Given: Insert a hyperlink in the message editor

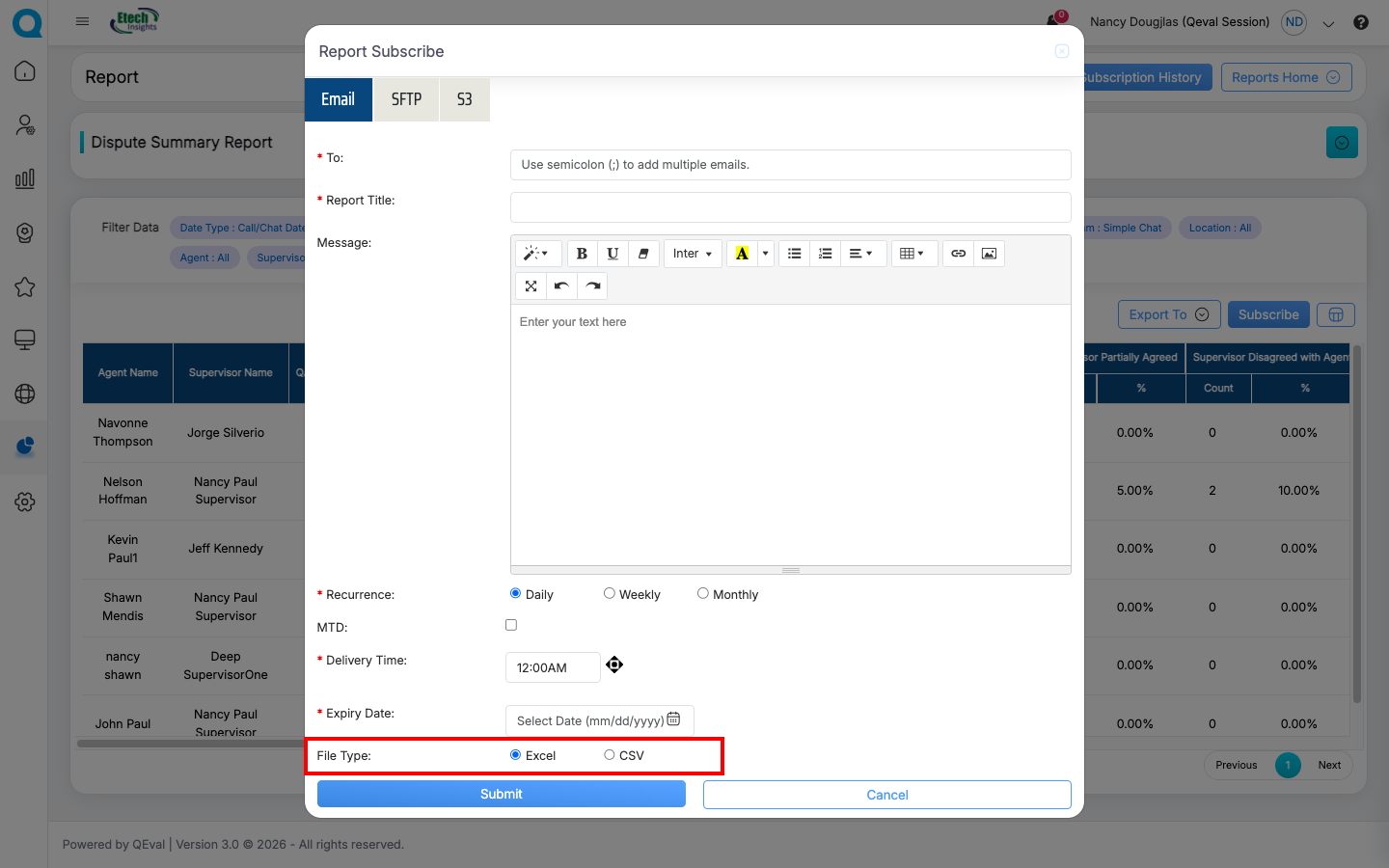Looking at the screenshot, I should 958,253.
